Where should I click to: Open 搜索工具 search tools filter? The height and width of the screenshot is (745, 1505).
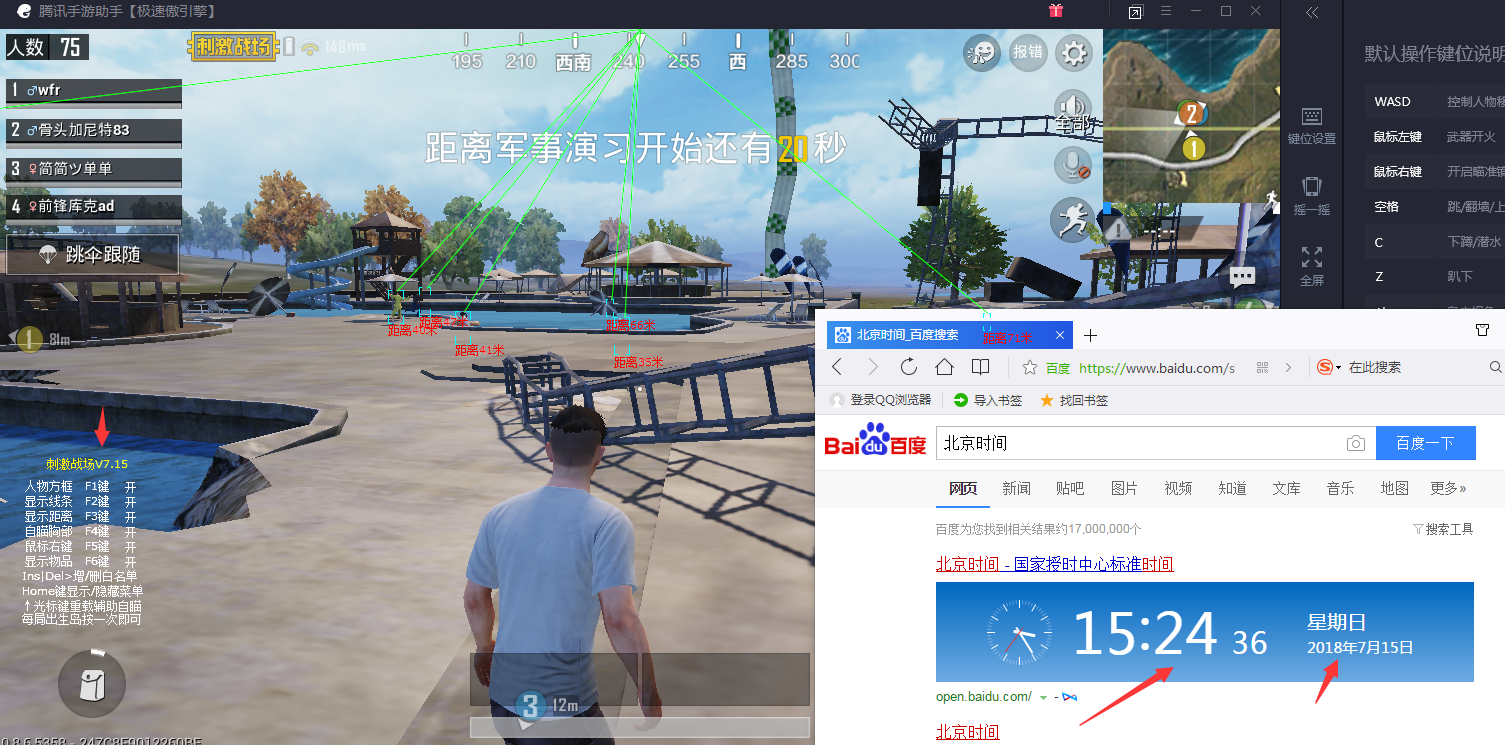[1443, 529]
